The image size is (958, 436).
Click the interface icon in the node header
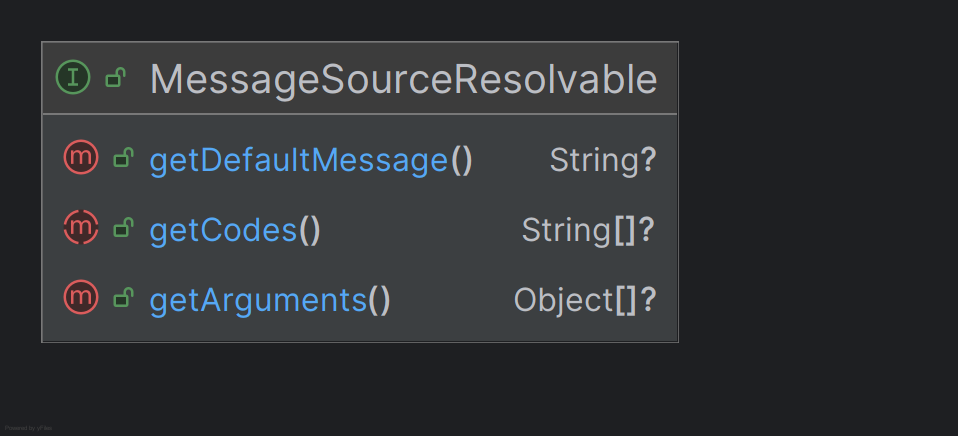[73, 78]
